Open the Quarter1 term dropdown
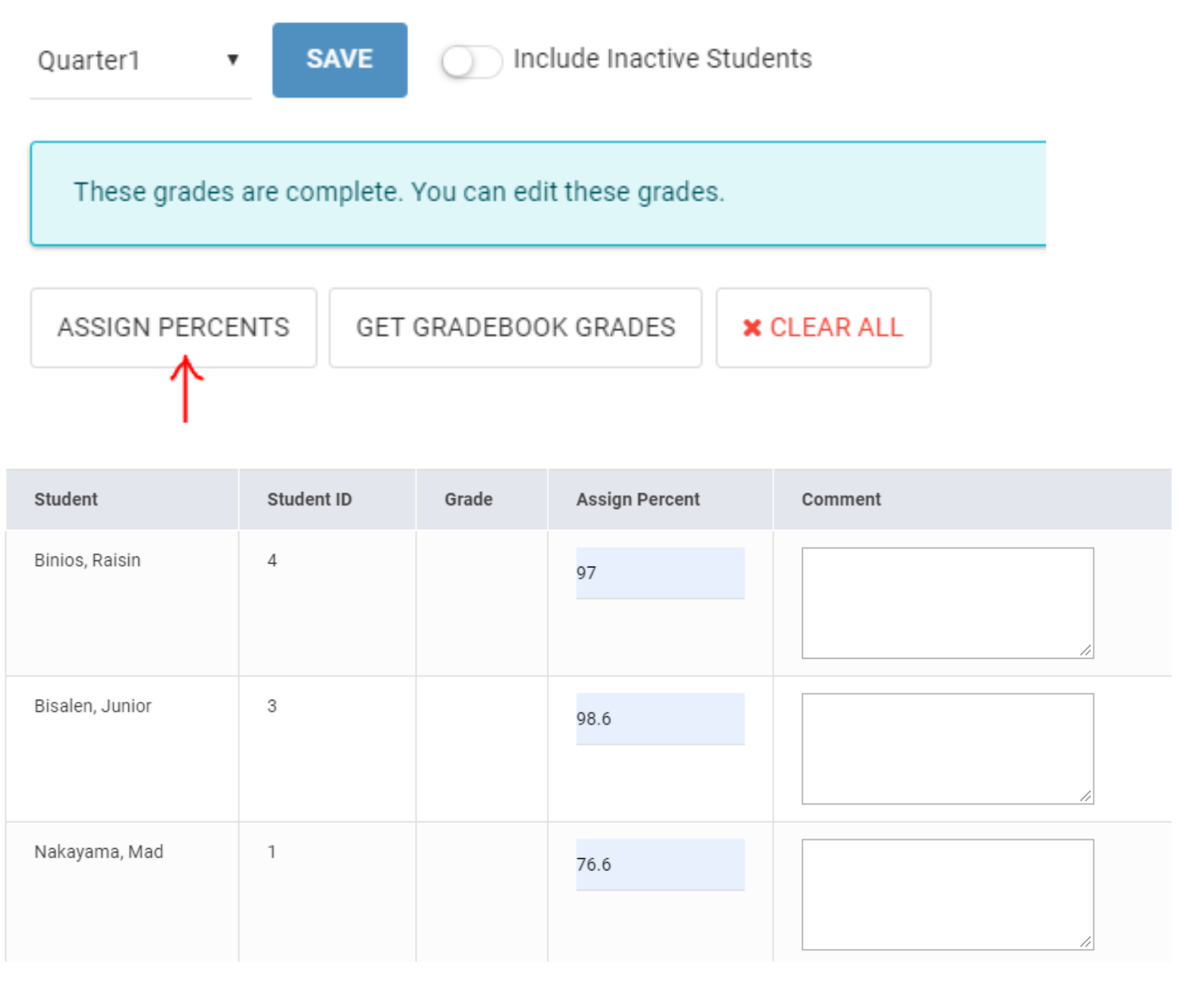Viewport: 1204px width, 982px height. (137, 60)
